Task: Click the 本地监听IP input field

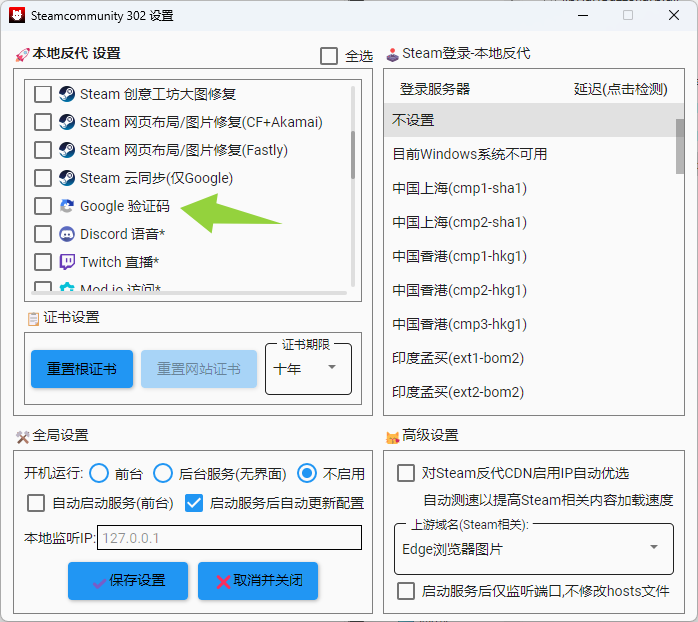Action: click(x=228, y=538)
